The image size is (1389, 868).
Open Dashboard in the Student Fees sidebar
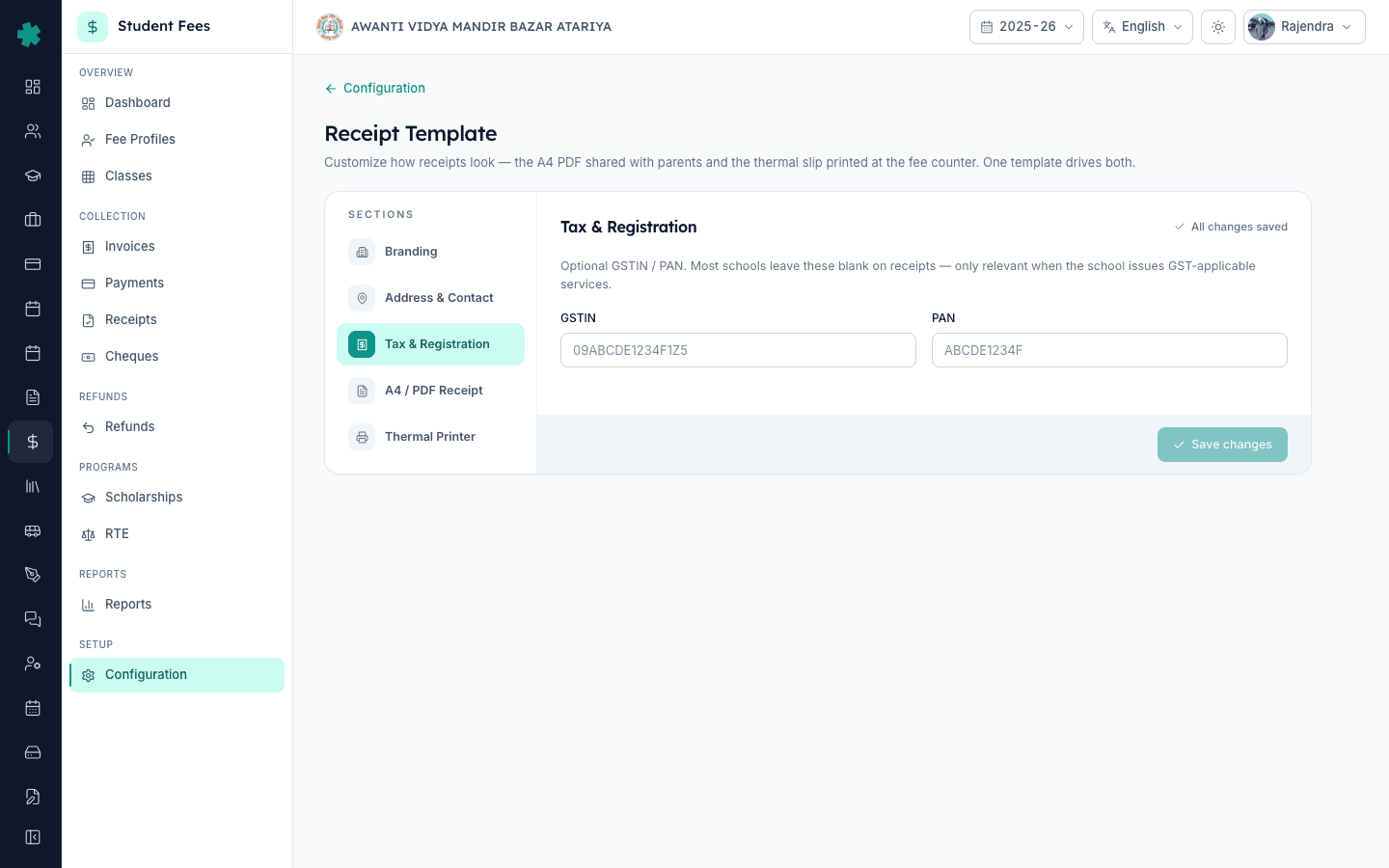click(x=177, y=103)
